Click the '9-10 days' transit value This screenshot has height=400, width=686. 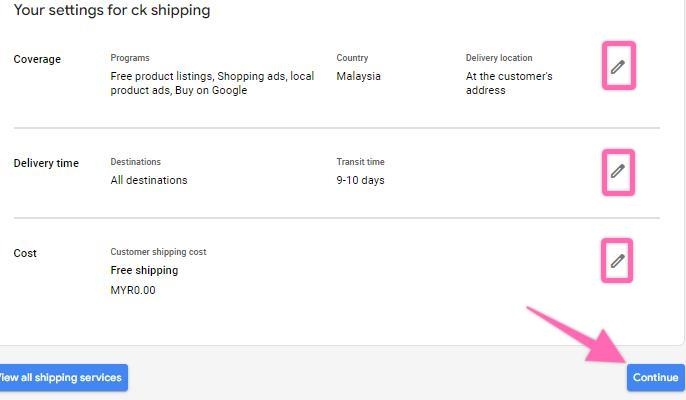point(360,180)
